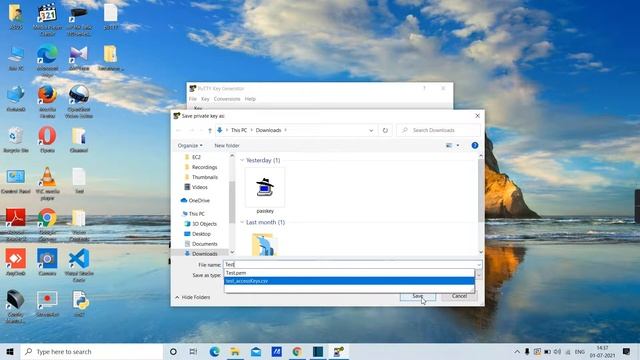Click the New folder button
This screenshot has width=640, height=360.
227,145
